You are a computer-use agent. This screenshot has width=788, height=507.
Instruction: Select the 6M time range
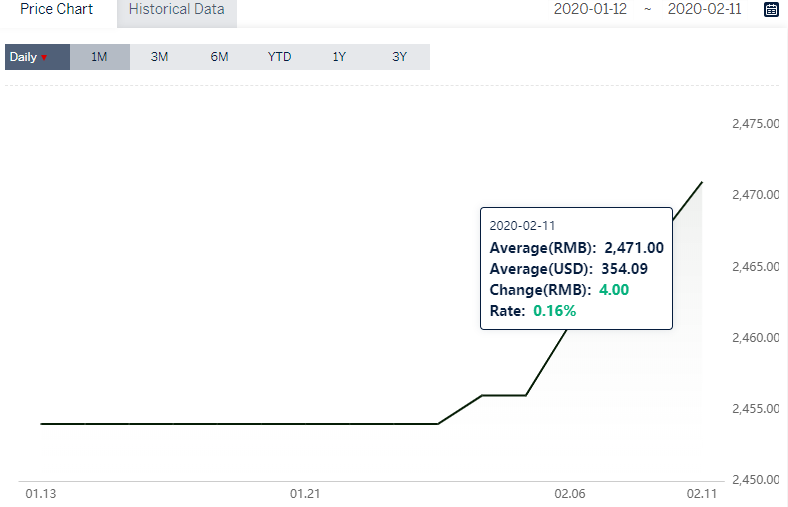click(219, 57)
